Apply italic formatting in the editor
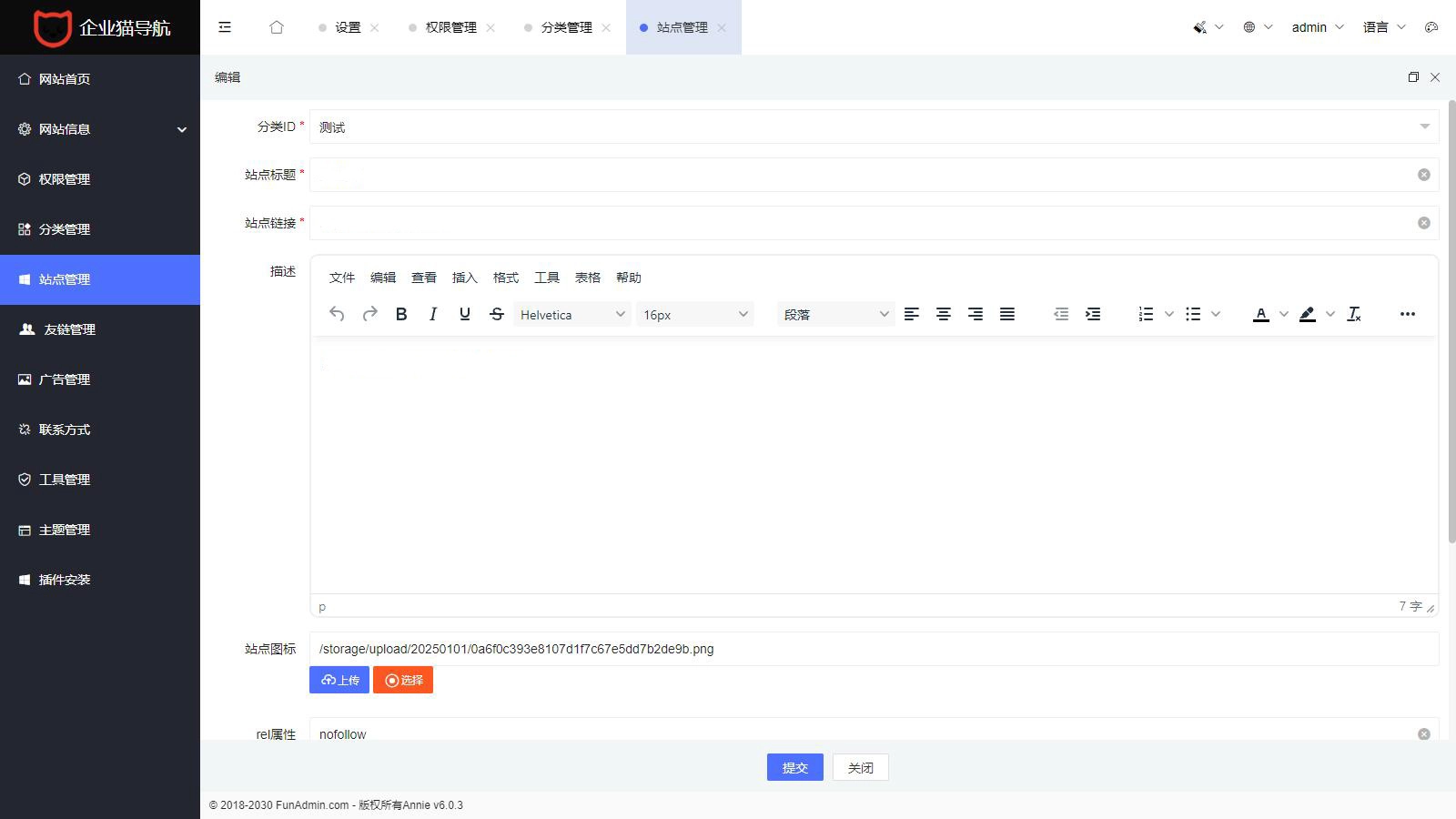This screenshot has width=1456, height=819. pyautogui.click(x=433, y=314)
